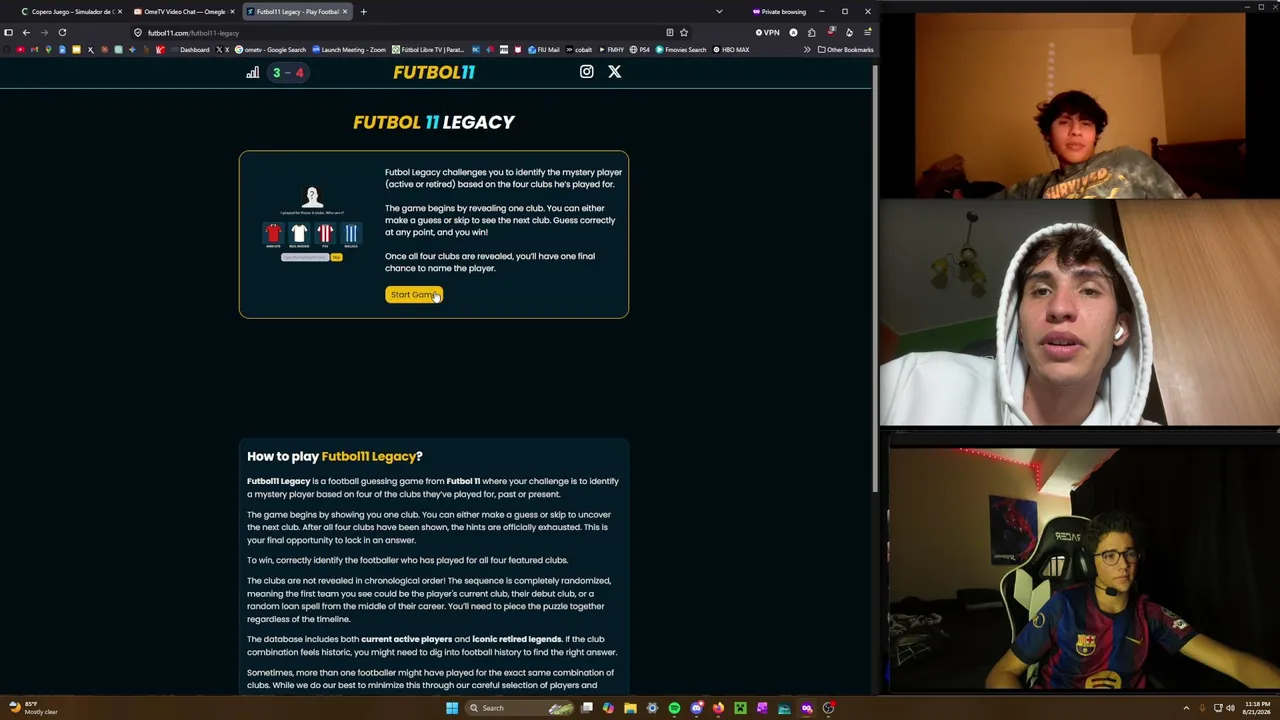1280x720 pixels.
Task: Open the ometv - Google Search bookmark
Action: (270, 49)
